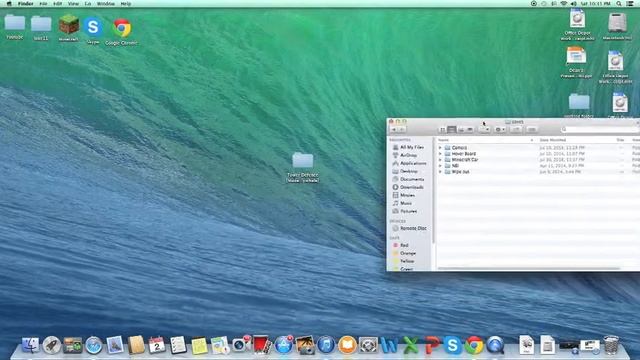Go back in the Finder window
Viewport: 640px width, 360px height.
(x=394, y=129)
